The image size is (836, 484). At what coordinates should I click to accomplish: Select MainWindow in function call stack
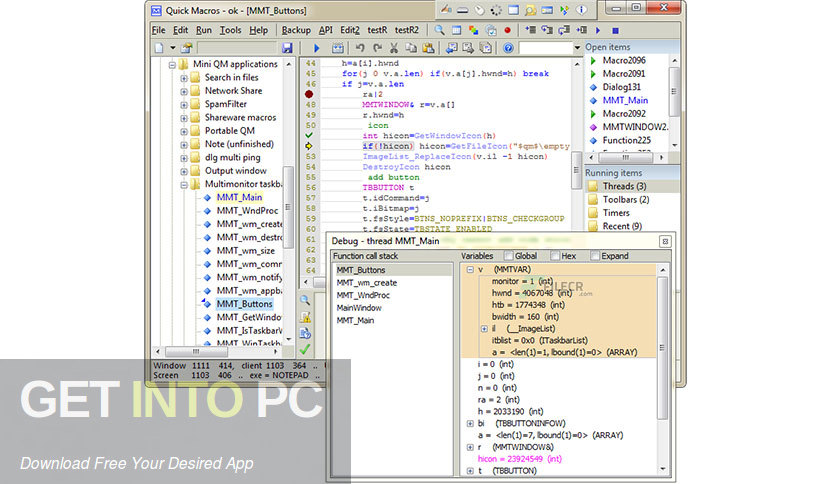(x=359, y=308)
